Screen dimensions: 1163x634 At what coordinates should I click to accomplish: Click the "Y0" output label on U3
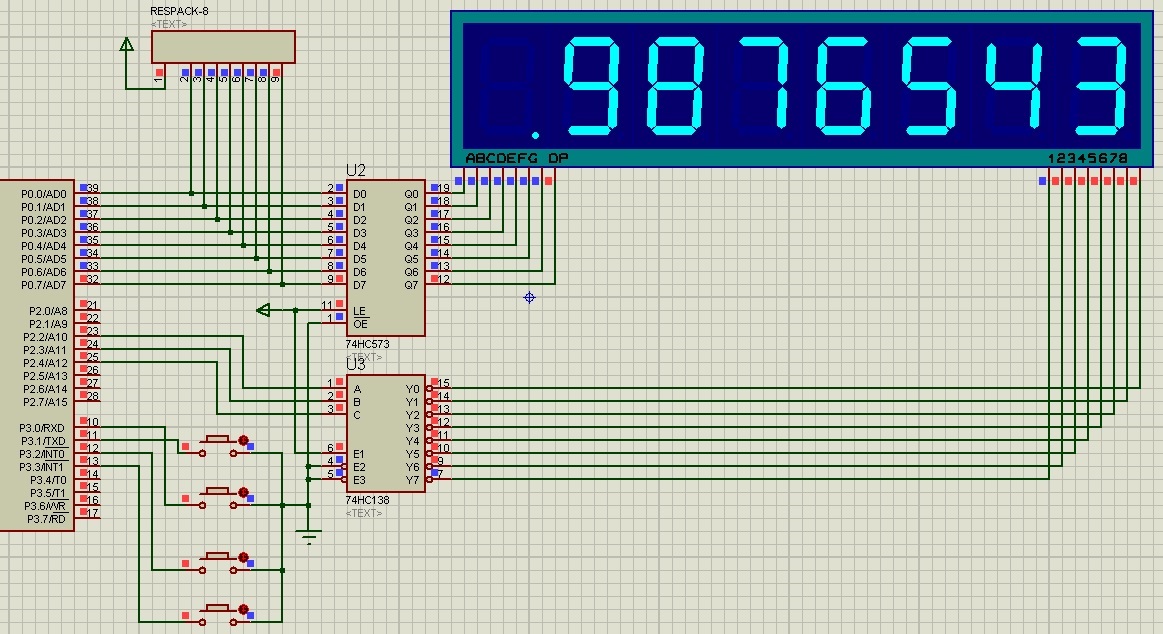click(412, 389)
